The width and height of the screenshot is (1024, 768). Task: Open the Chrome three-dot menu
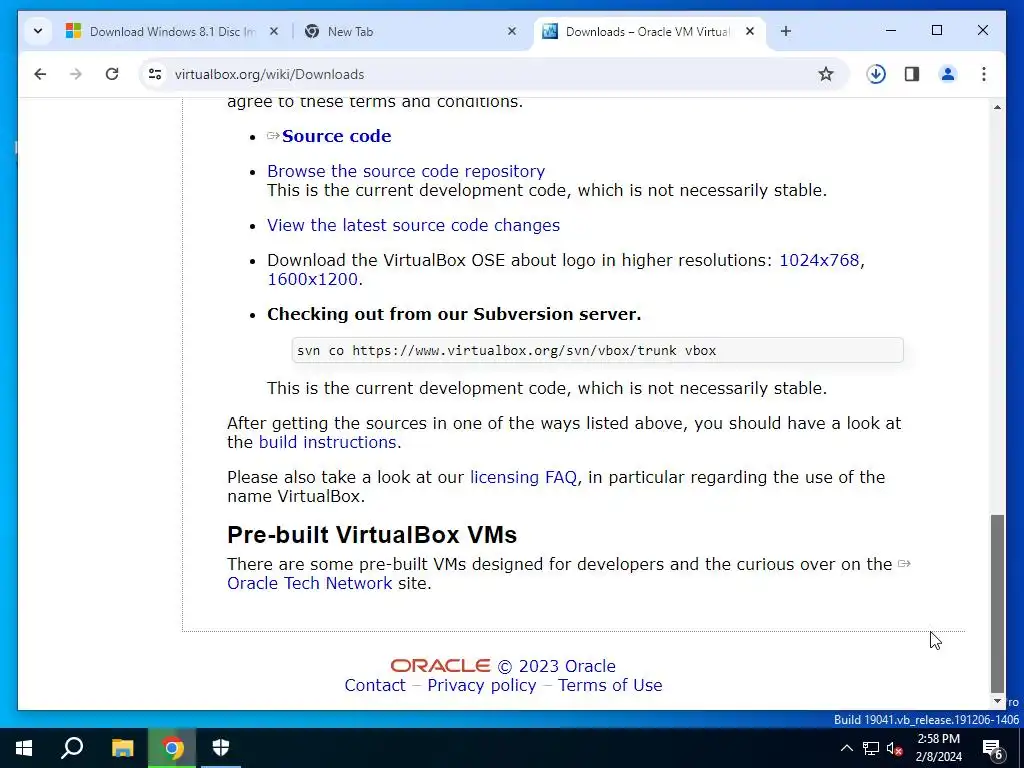coord(984,74)
